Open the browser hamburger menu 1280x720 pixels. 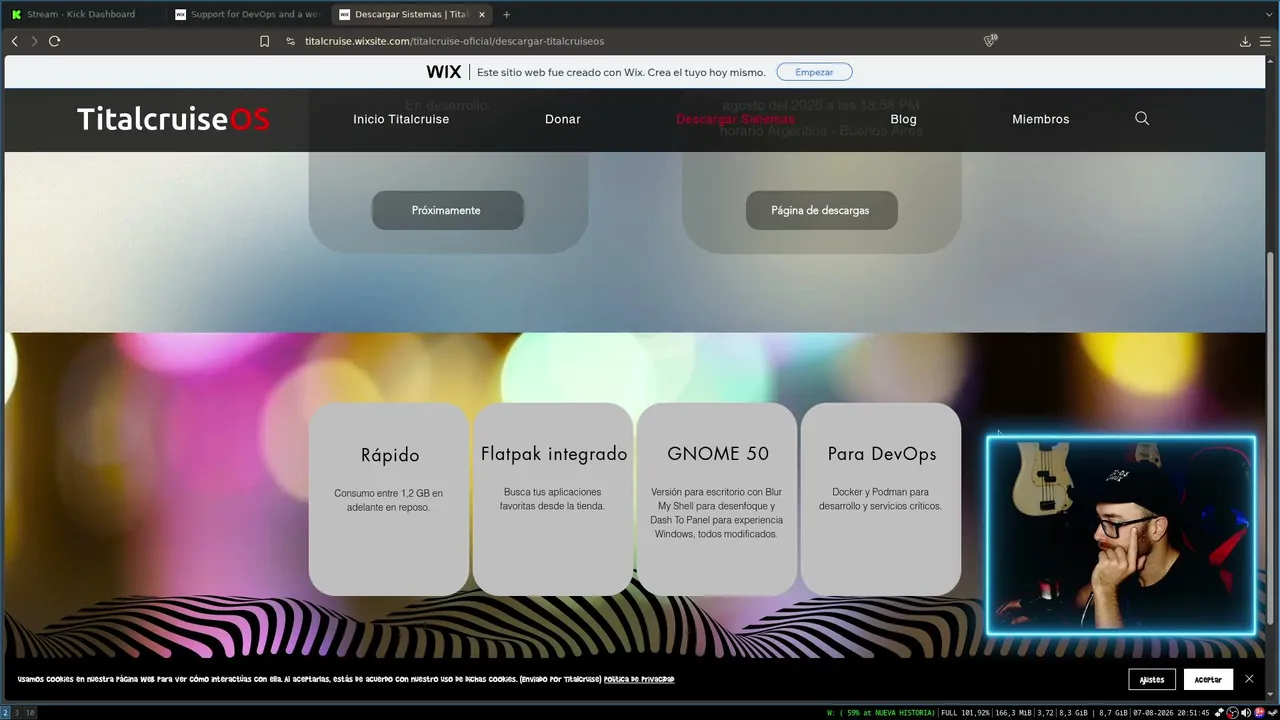tap(1265, 41)
